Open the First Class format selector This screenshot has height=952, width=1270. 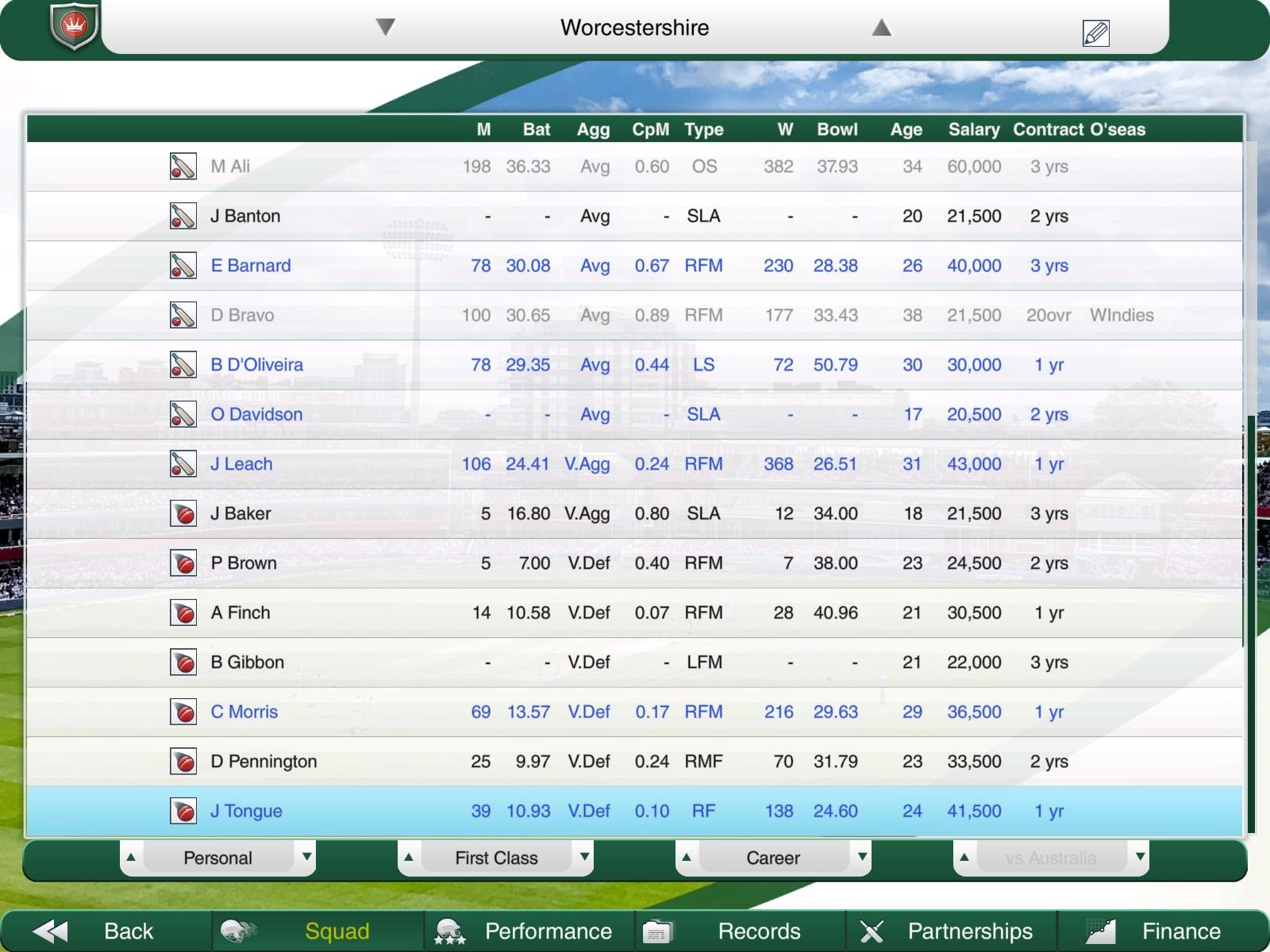tap(496, 858)
